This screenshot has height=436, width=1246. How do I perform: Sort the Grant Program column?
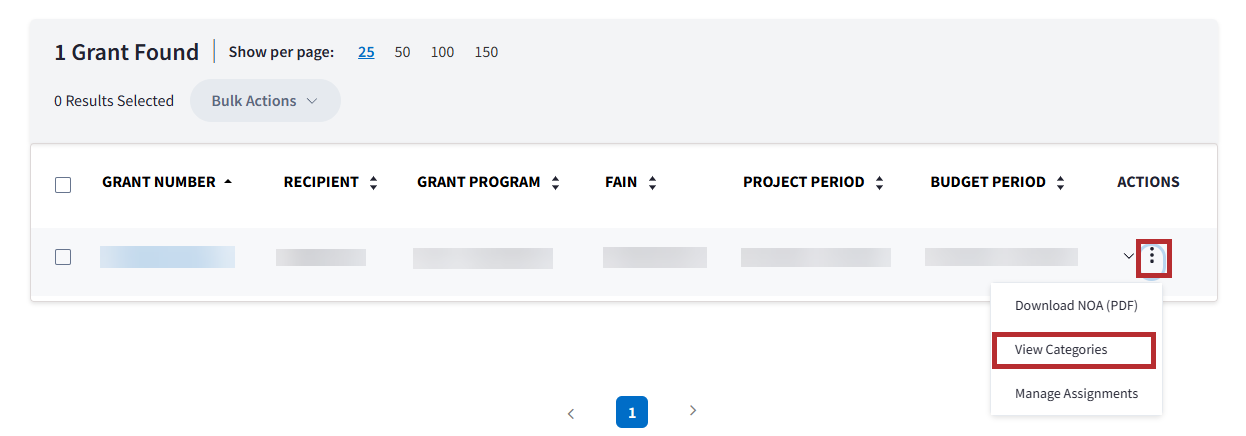tap(555, 183)
